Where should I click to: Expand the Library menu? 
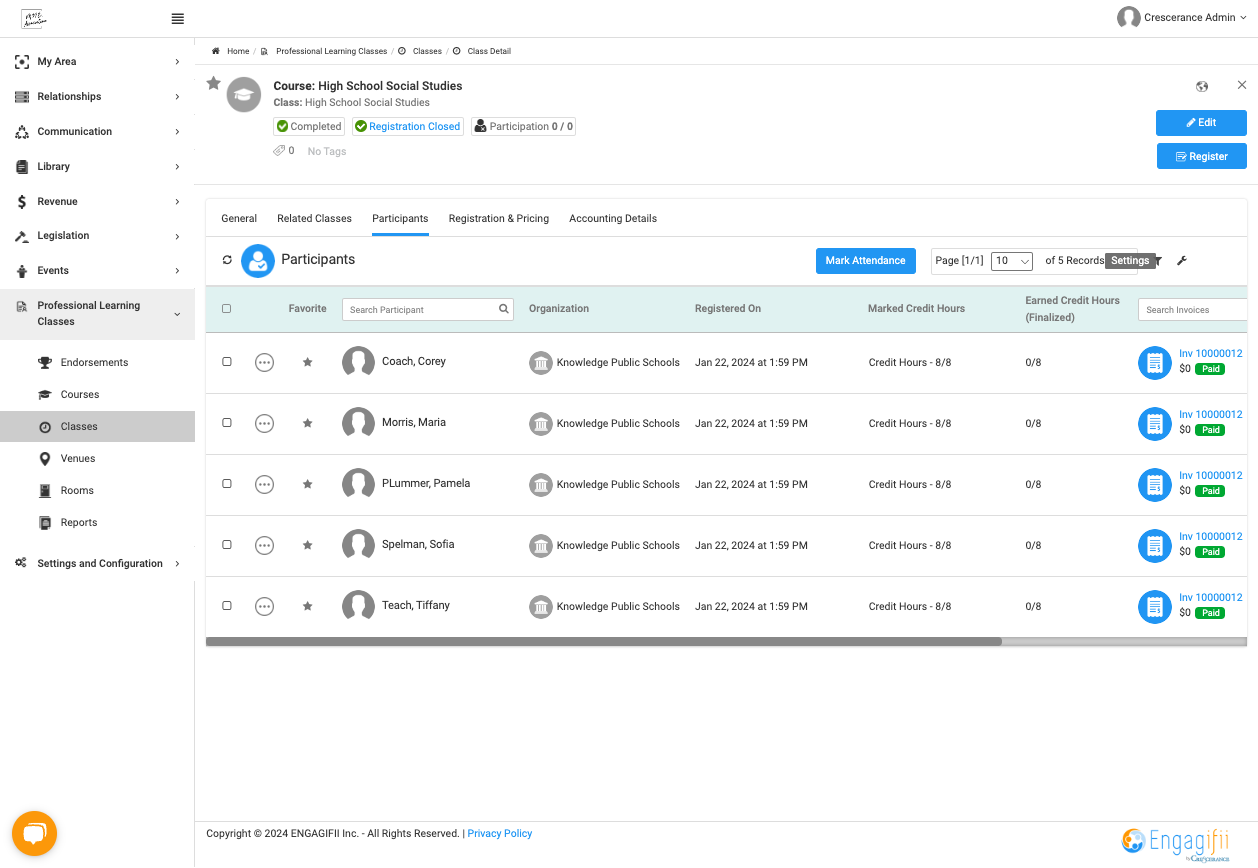[97, 167]
